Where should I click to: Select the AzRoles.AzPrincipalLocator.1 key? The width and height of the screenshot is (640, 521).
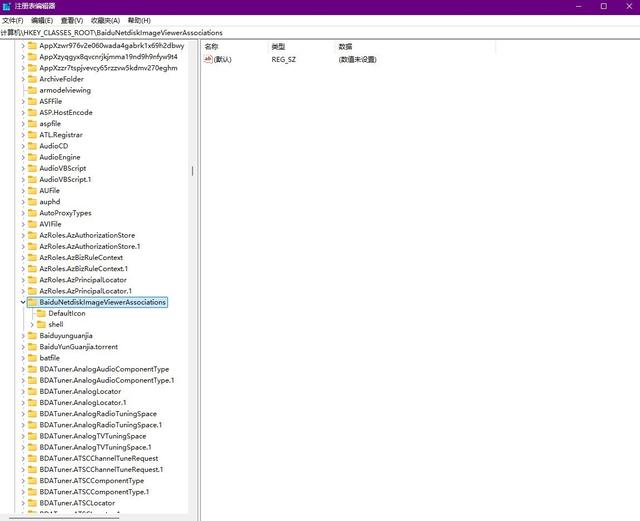click(86, 291)
